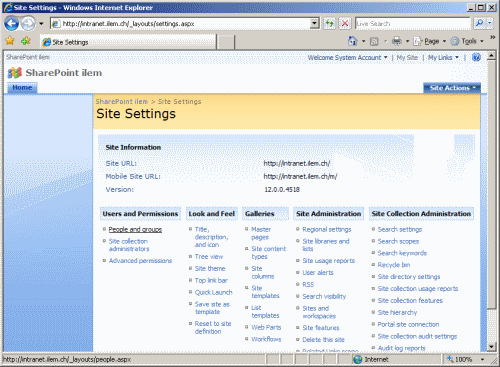Click the SharePoint ilem site logo icon
Screen dimensions: 500x367
pos(14,73)
